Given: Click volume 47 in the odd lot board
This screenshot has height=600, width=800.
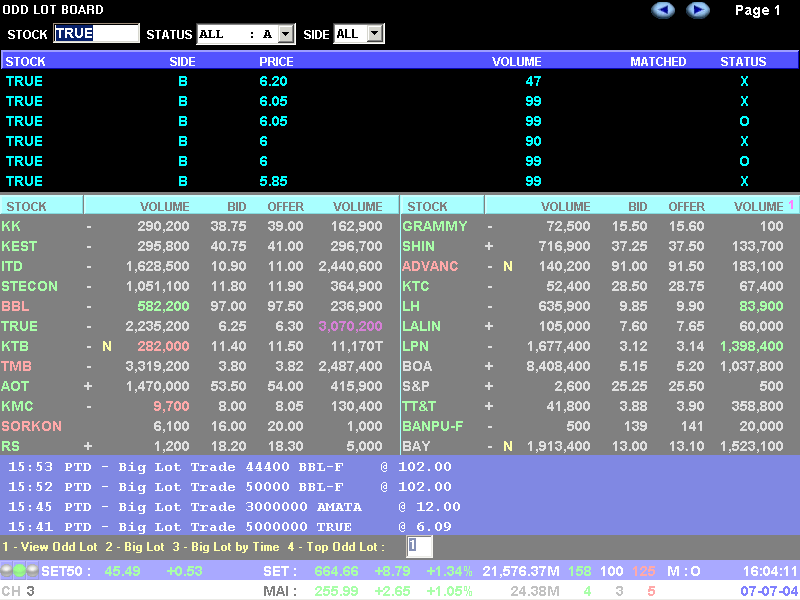Looking at the screenshot, I should [x=533, y=81].
